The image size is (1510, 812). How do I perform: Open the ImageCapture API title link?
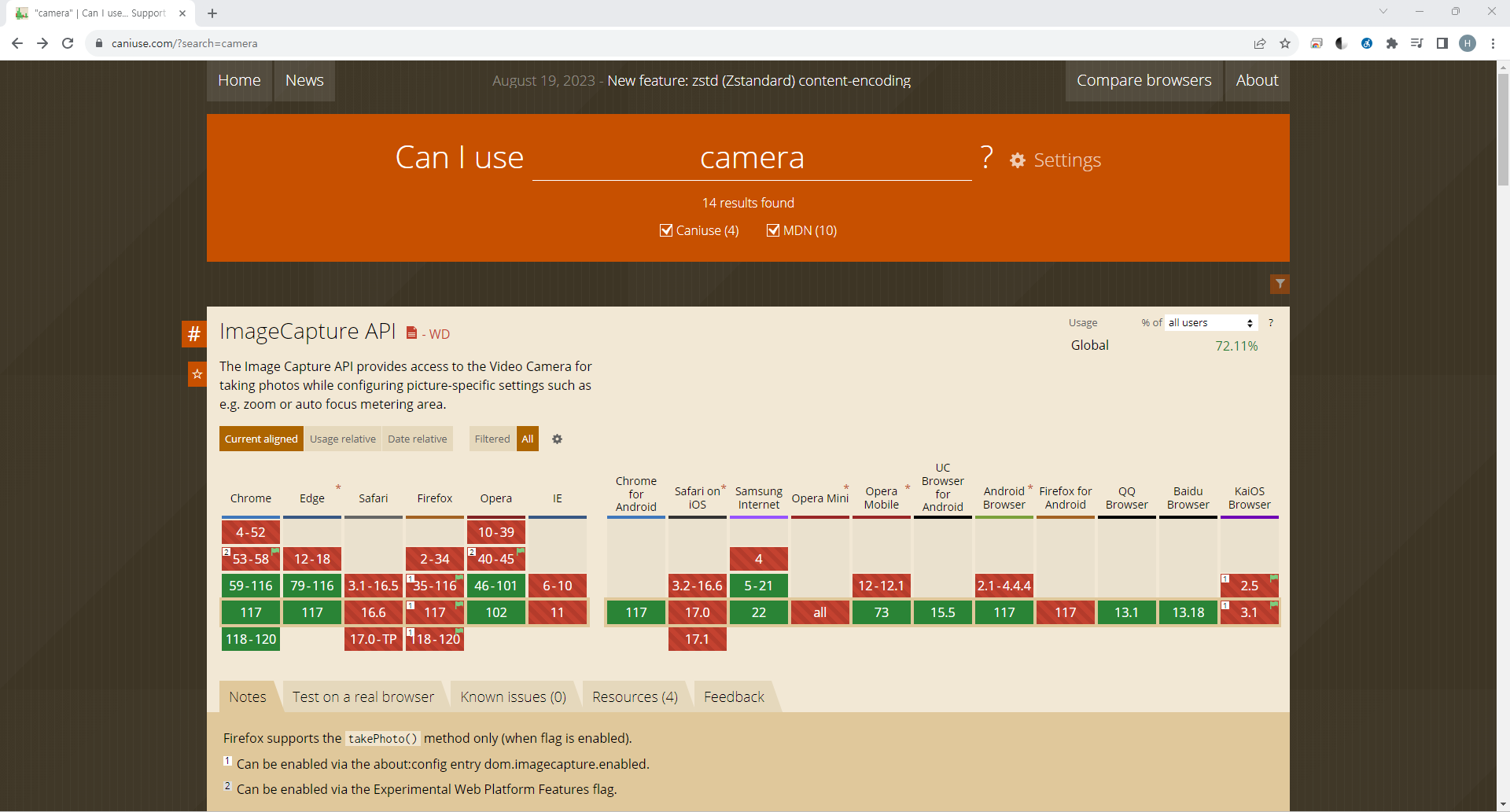point(308,332)
